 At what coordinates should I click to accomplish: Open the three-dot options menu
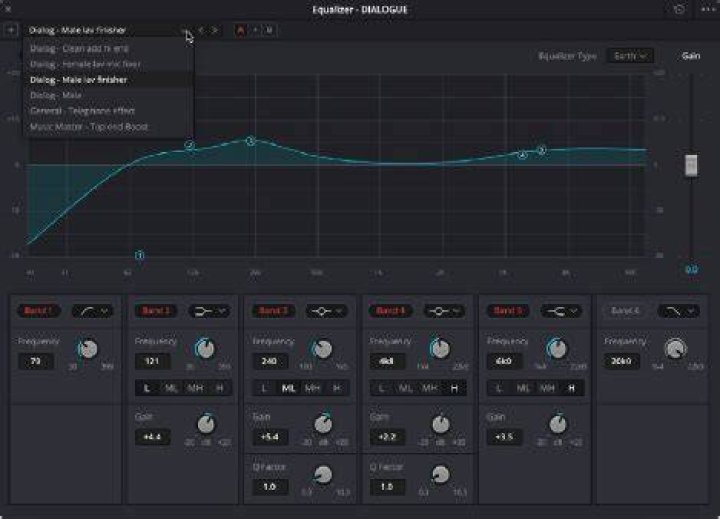[x=708, y=9]
